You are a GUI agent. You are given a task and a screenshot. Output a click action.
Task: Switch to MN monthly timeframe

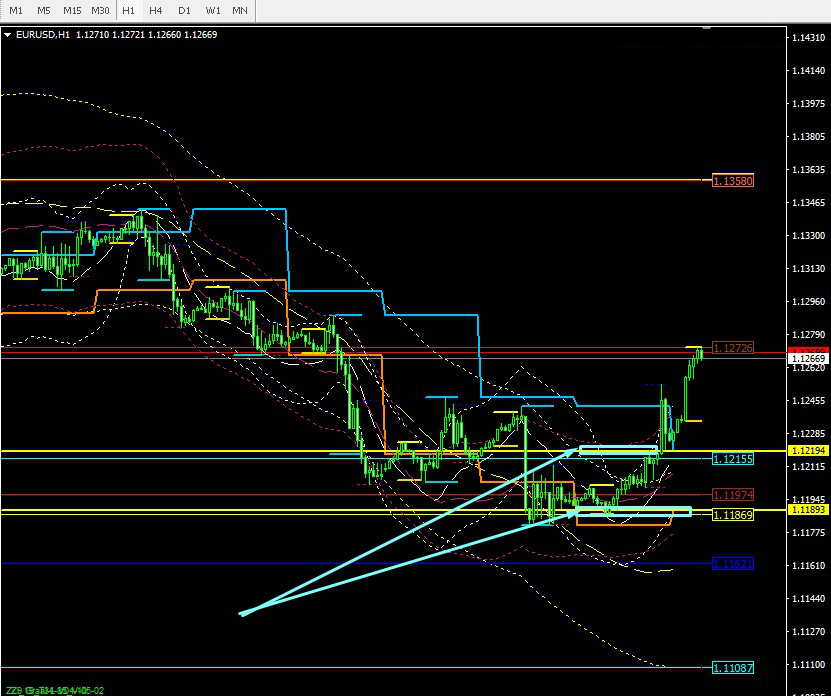point(240,10)
